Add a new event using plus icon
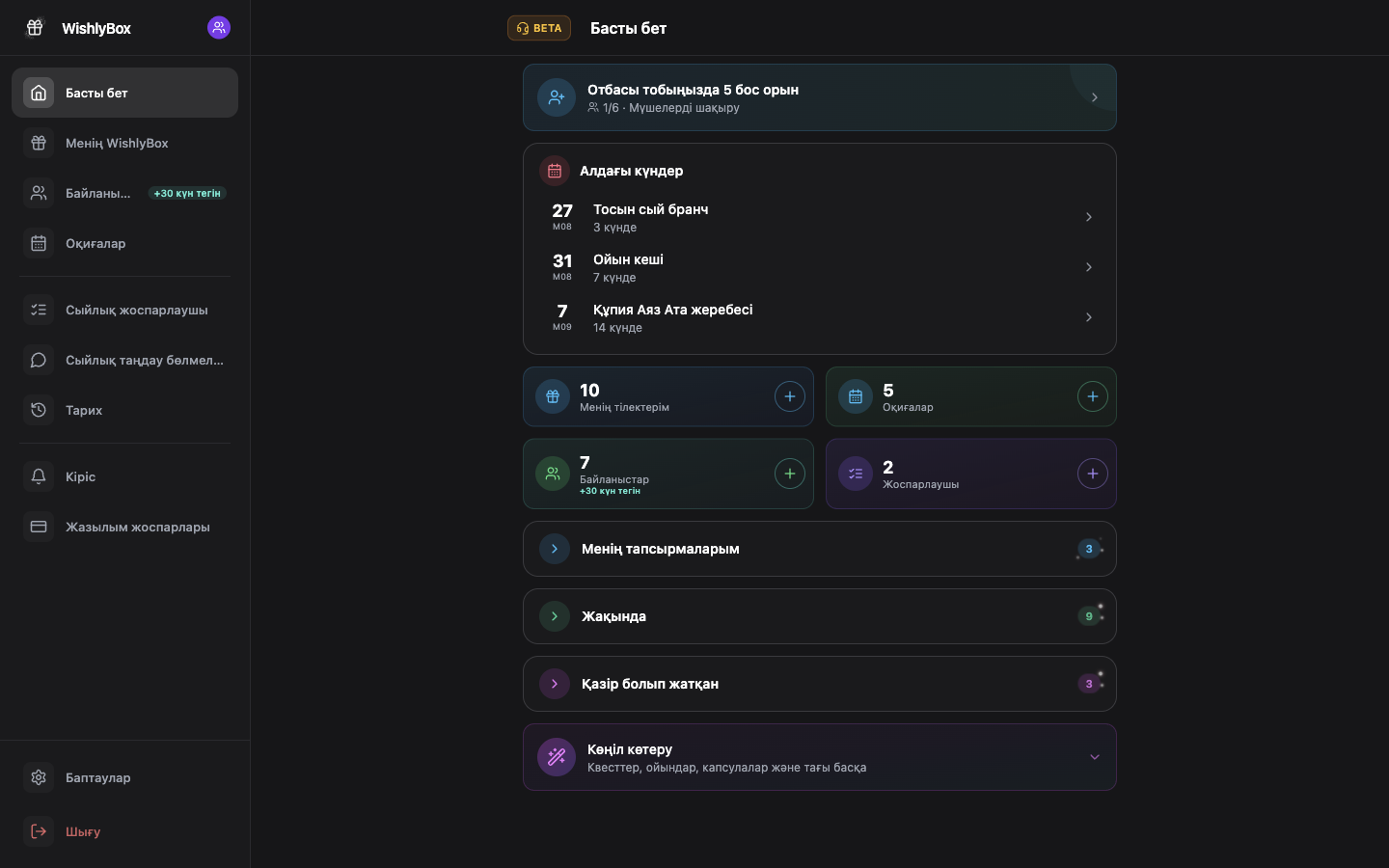The image size is (1389, 868). tap(1093, 396)
